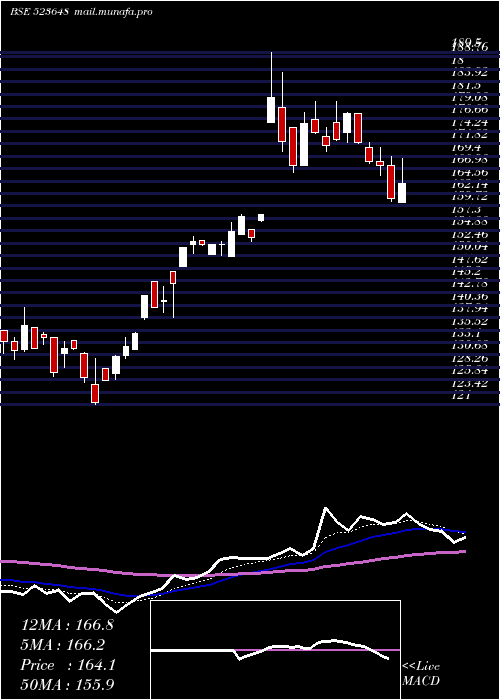Click the 123.42 price axis label
500x700 pixels.
point(470,383)
